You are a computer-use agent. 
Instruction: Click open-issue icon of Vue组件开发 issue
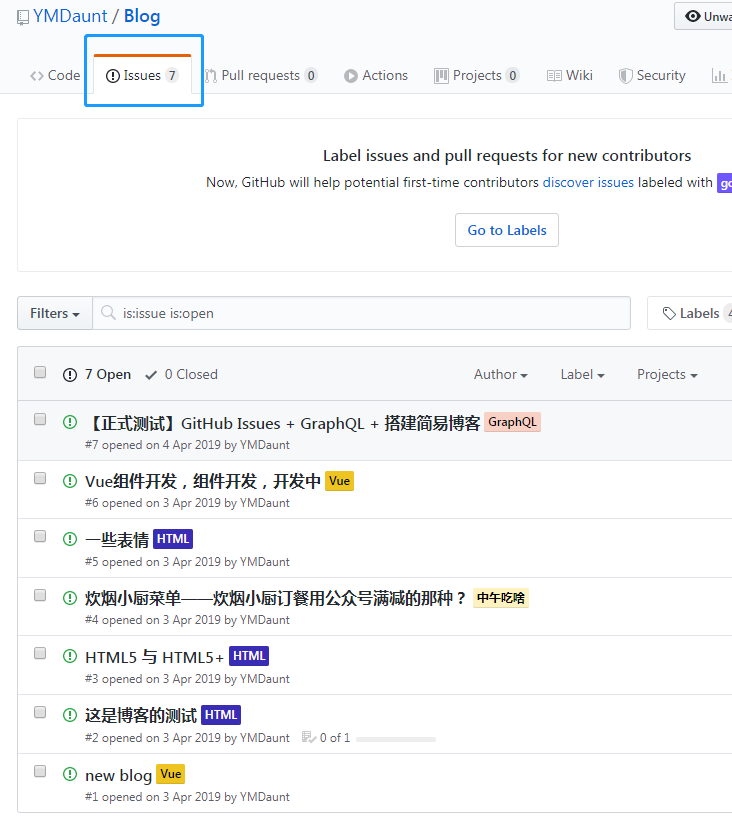point(70,481)
